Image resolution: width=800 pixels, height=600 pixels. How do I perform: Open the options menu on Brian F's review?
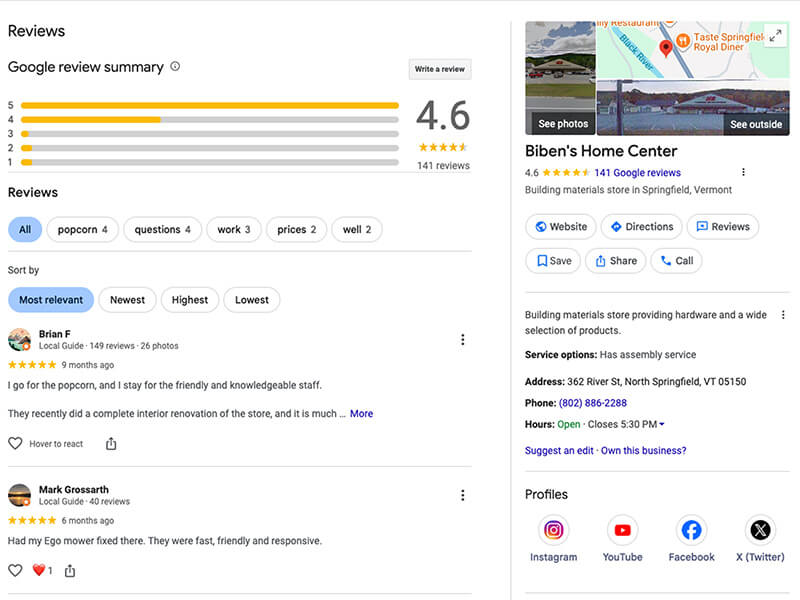[462, 340]
